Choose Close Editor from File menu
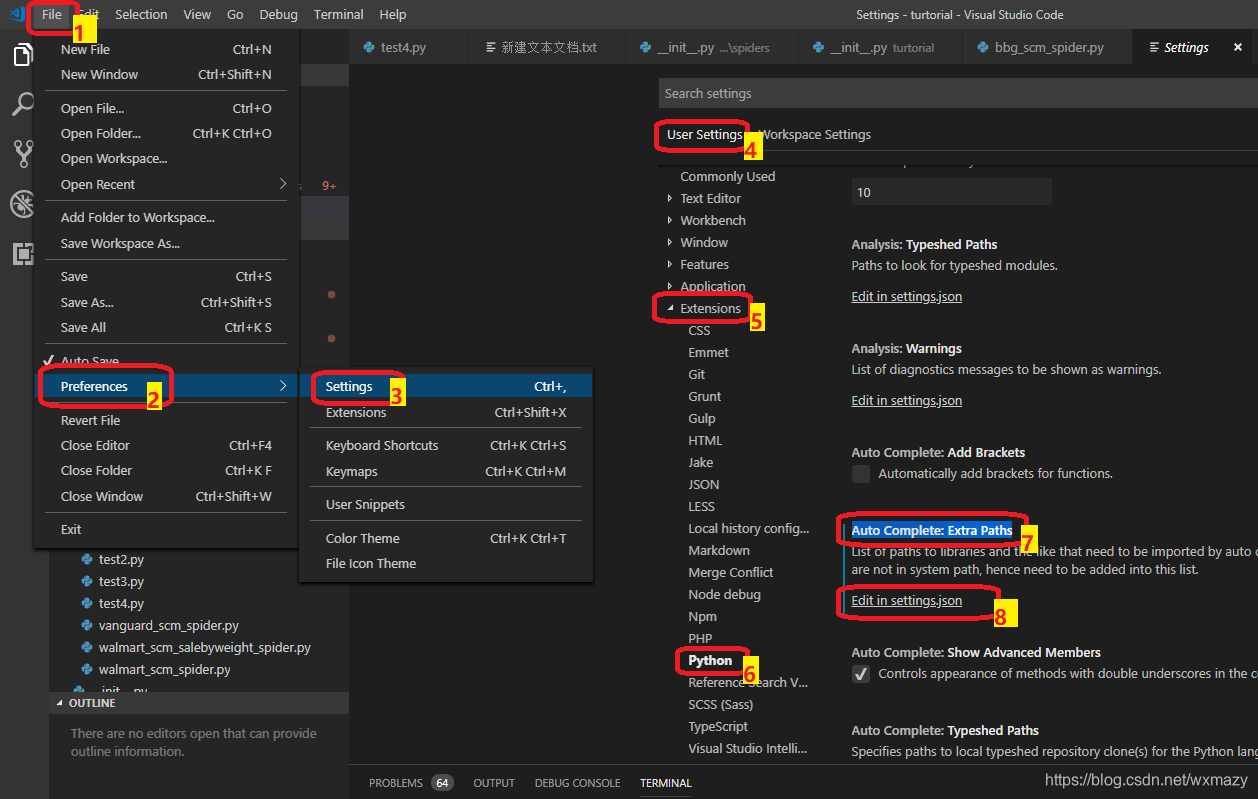Image resolution: width=1258 pixels, height=799 pixels. [166, 446]
